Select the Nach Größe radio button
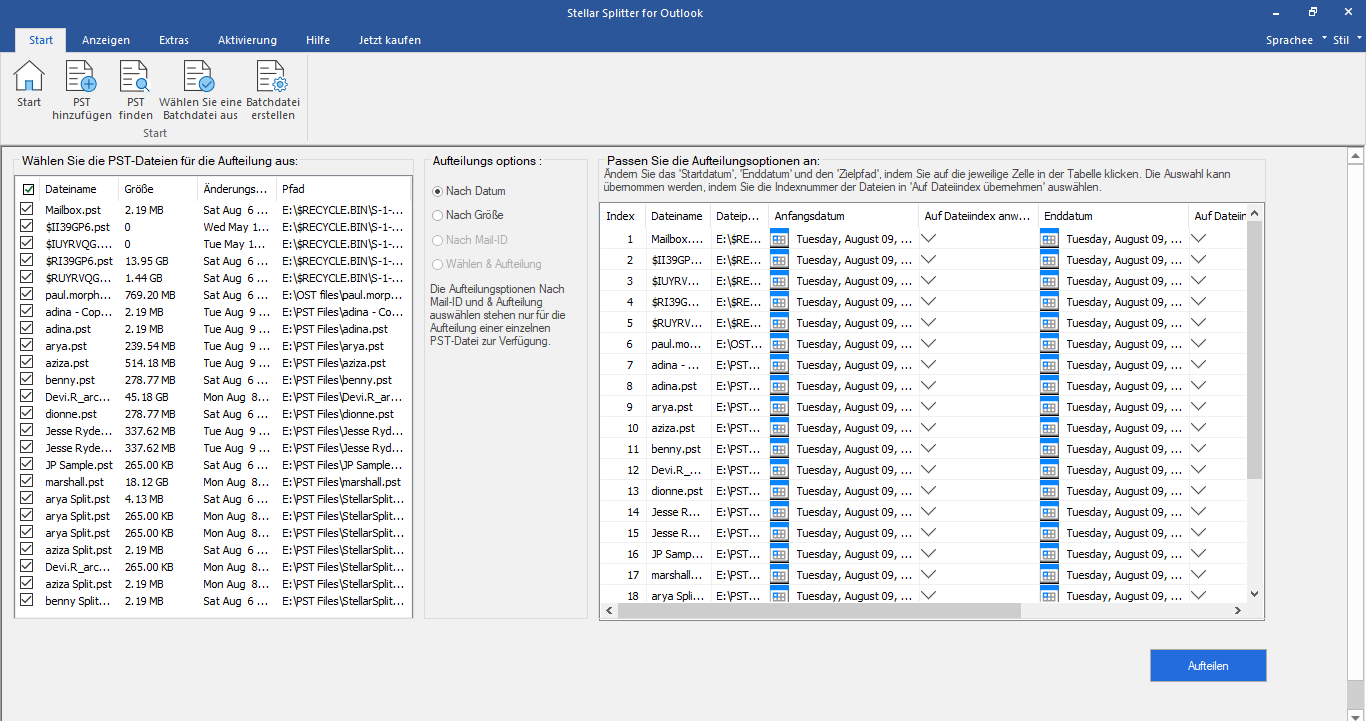1366x721 pixels. point(437,215)
